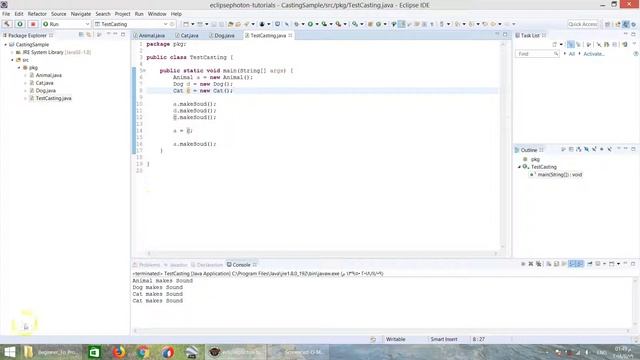
Task: Open the Navigate menu
Action: point(81,14)
